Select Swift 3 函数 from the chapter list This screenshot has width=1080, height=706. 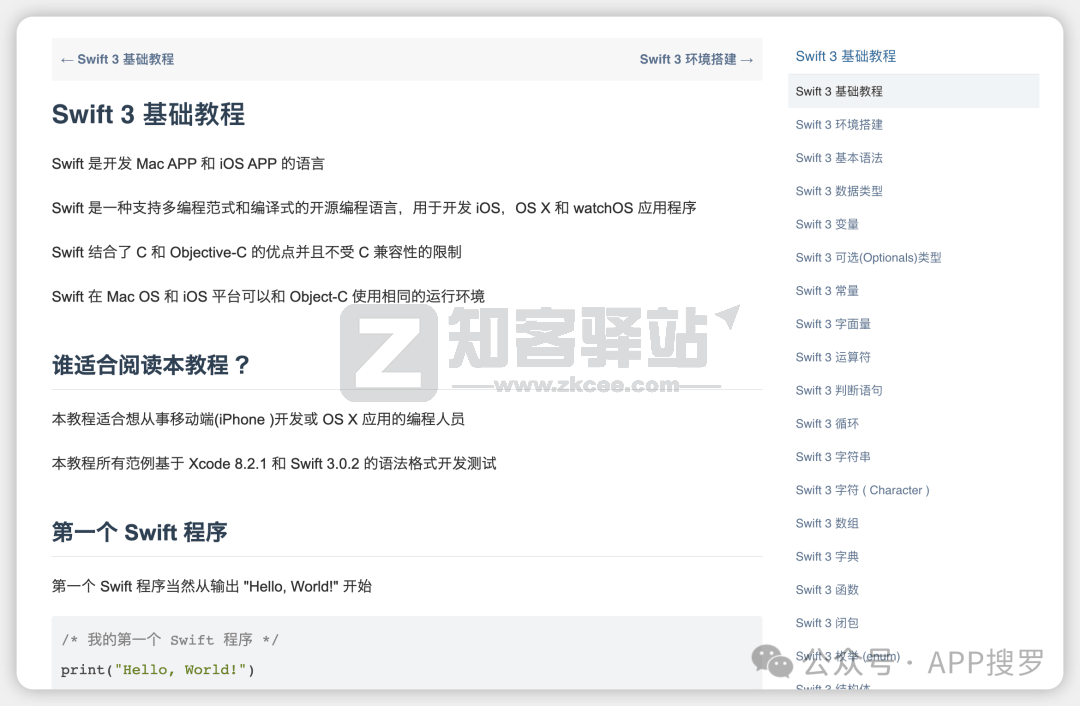click(827, 589)
